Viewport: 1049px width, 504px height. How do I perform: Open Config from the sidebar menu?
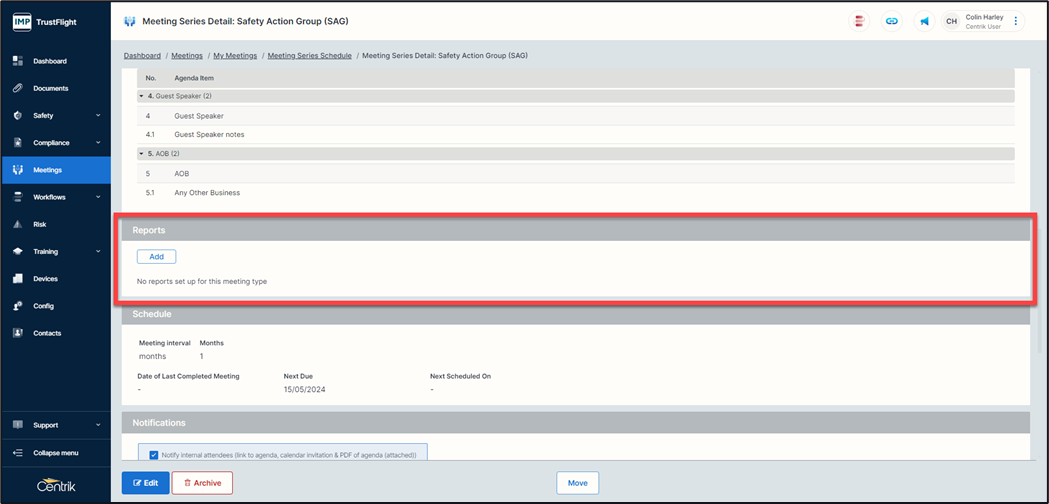click(56, 306)
